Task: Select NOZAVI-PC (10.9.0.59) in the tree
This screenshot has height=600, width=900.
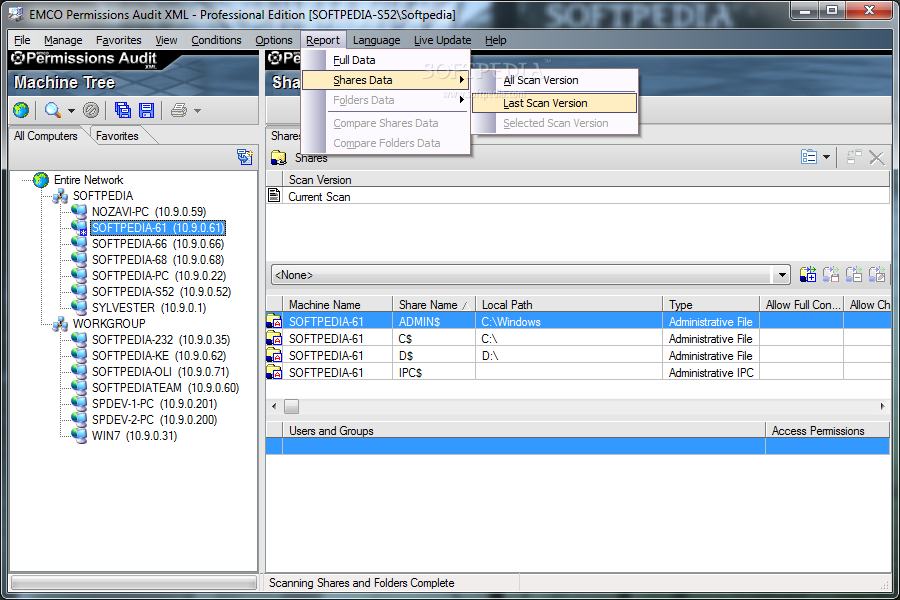Action: [x=149, y=212]
